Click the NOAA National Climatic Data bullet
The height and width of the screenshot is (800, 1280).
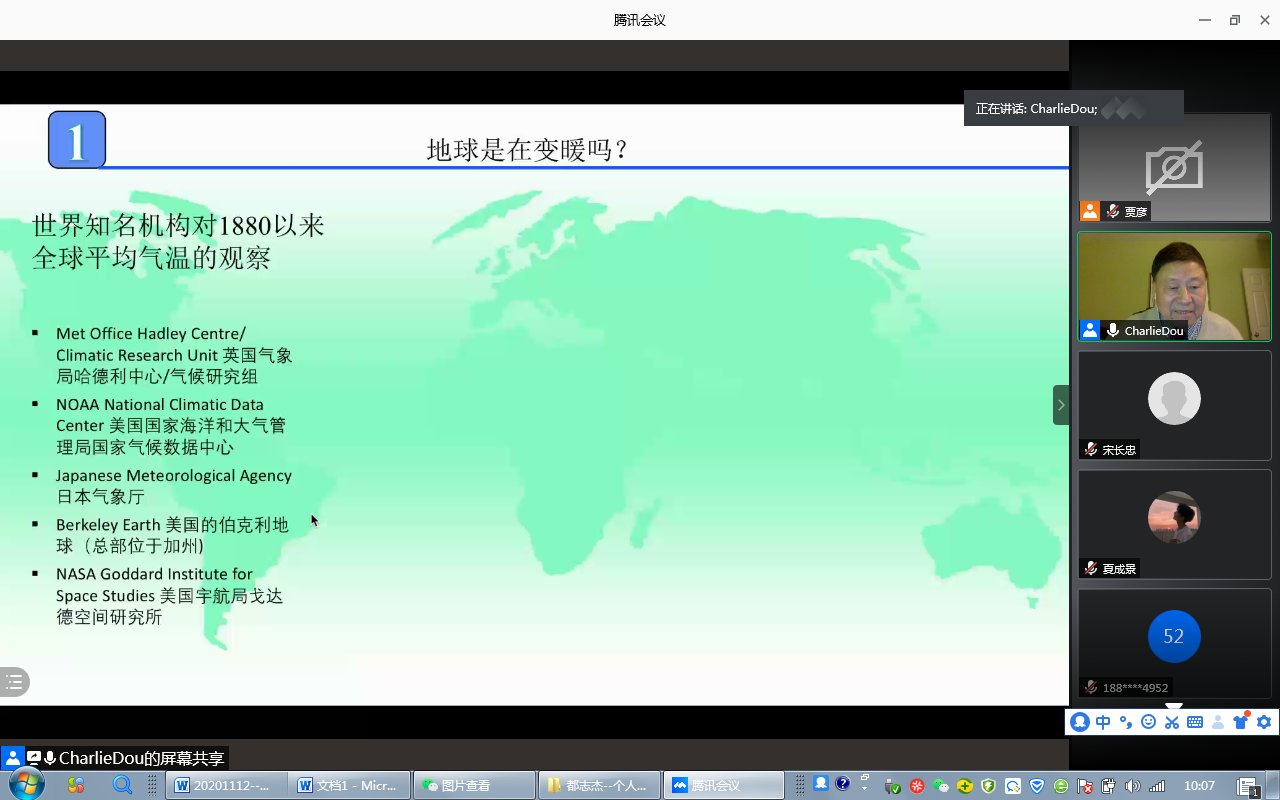171,426
